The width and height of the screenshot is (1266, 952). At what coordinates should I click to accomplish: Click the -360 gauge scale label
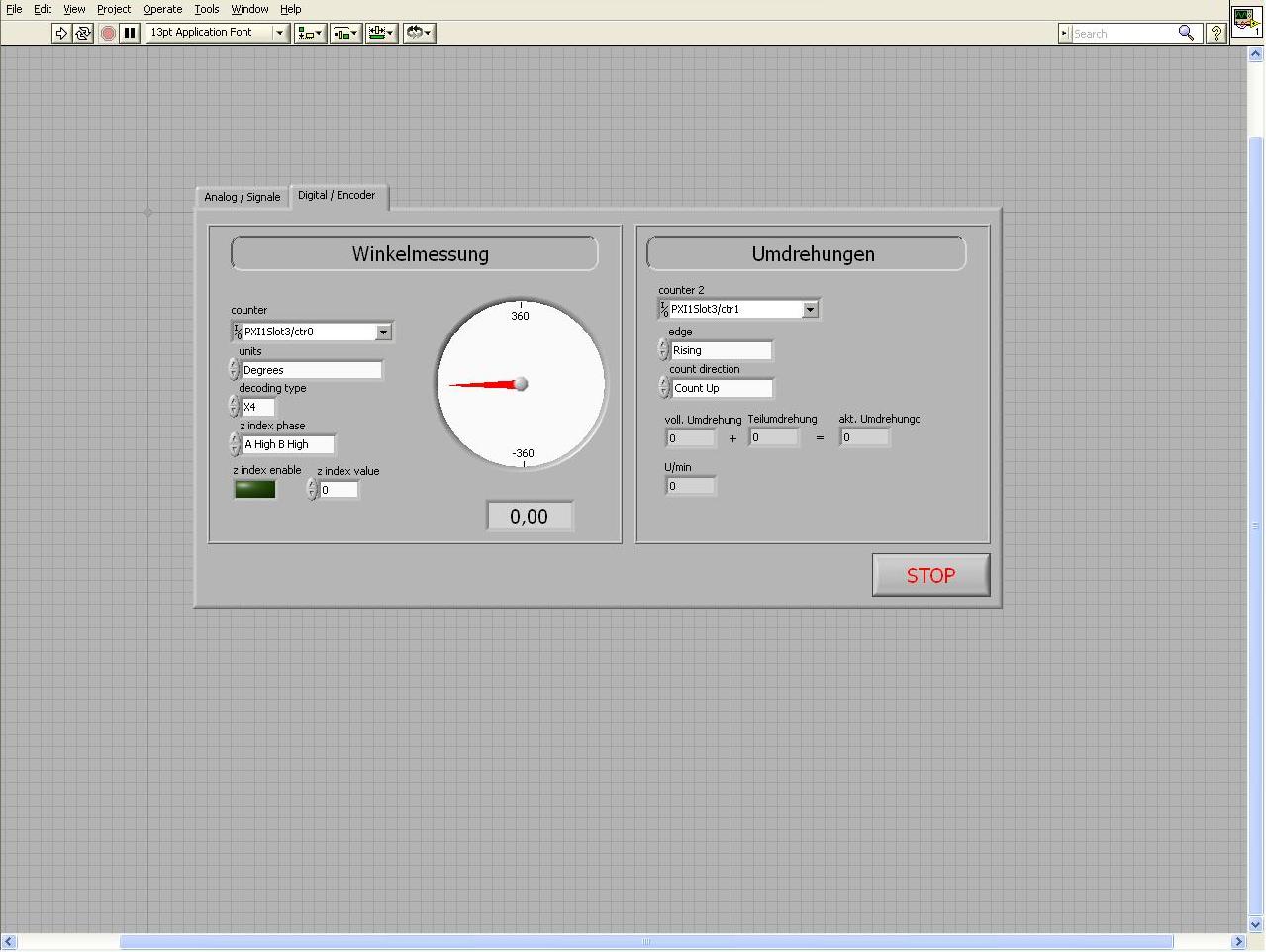click(523, 453)
